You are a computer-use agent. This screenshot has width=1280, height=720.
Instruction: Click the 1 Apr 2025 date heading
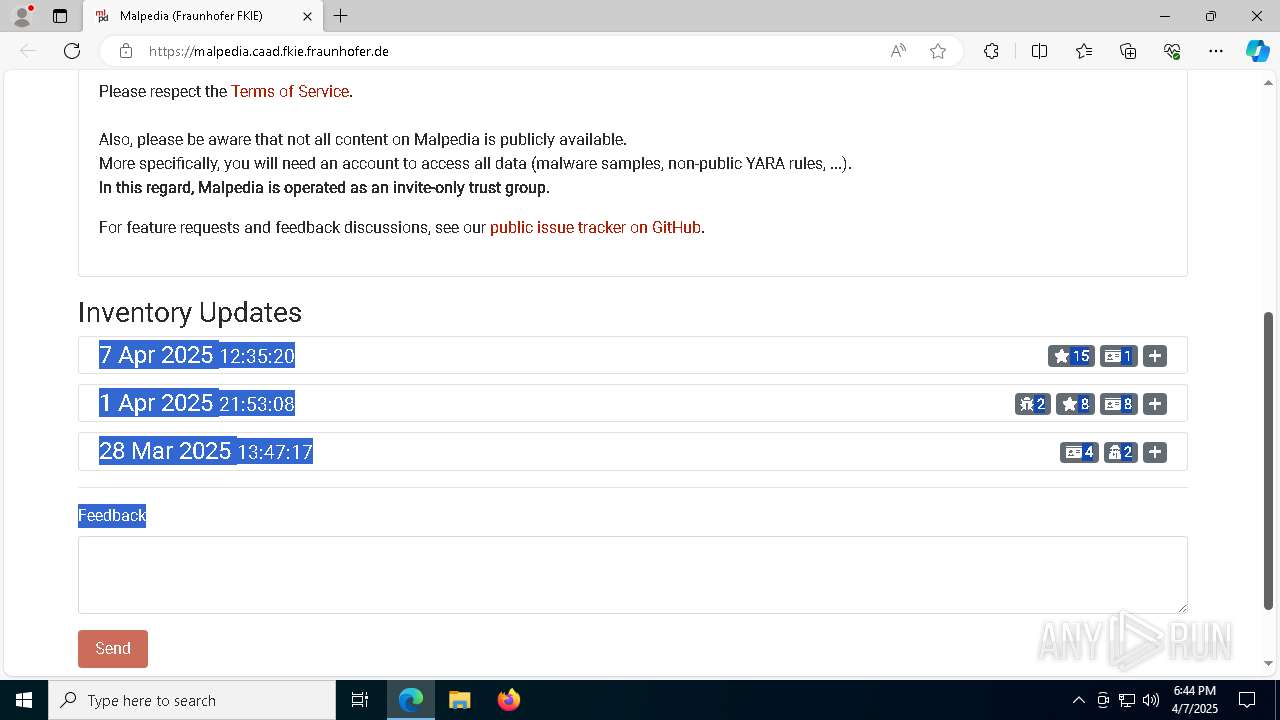click(157, 403)
